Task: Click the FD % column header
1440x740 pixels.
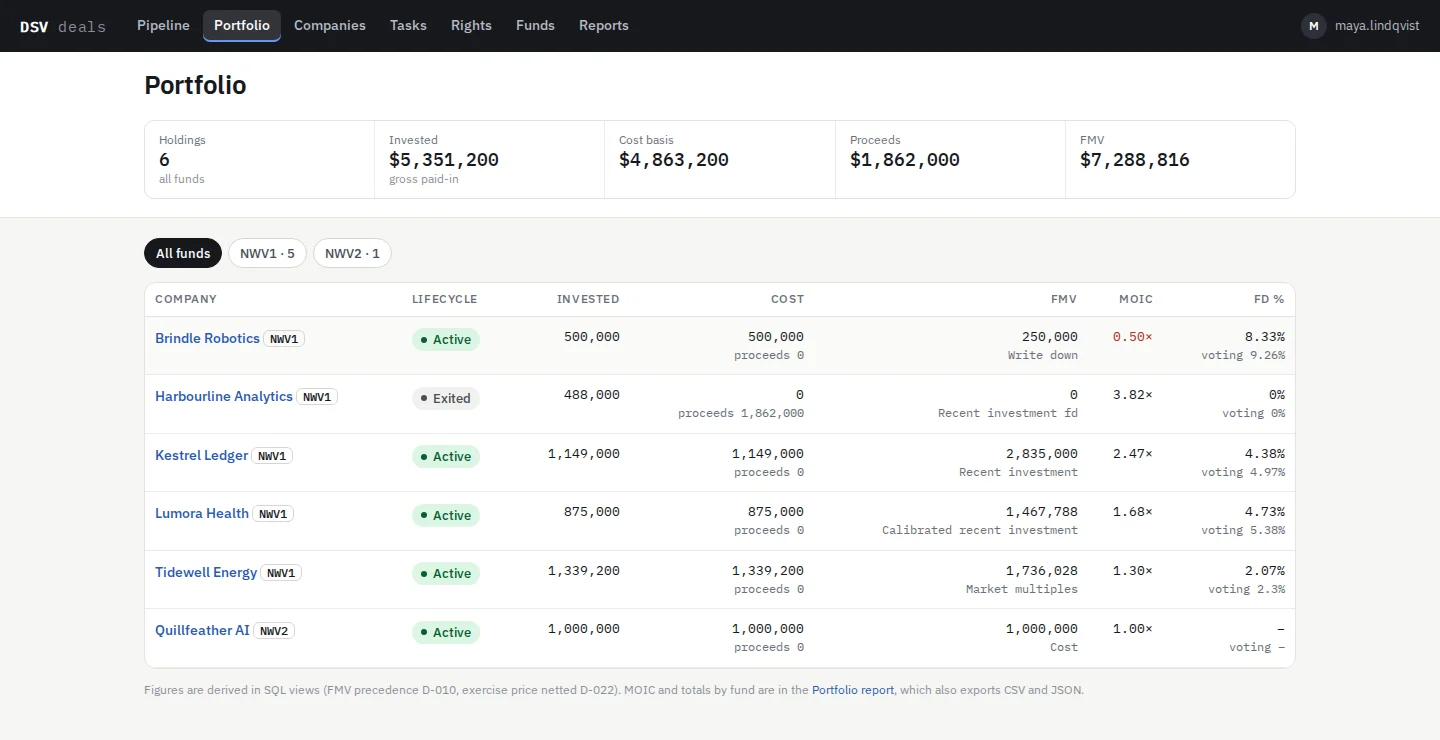Action: [1269, 299]
